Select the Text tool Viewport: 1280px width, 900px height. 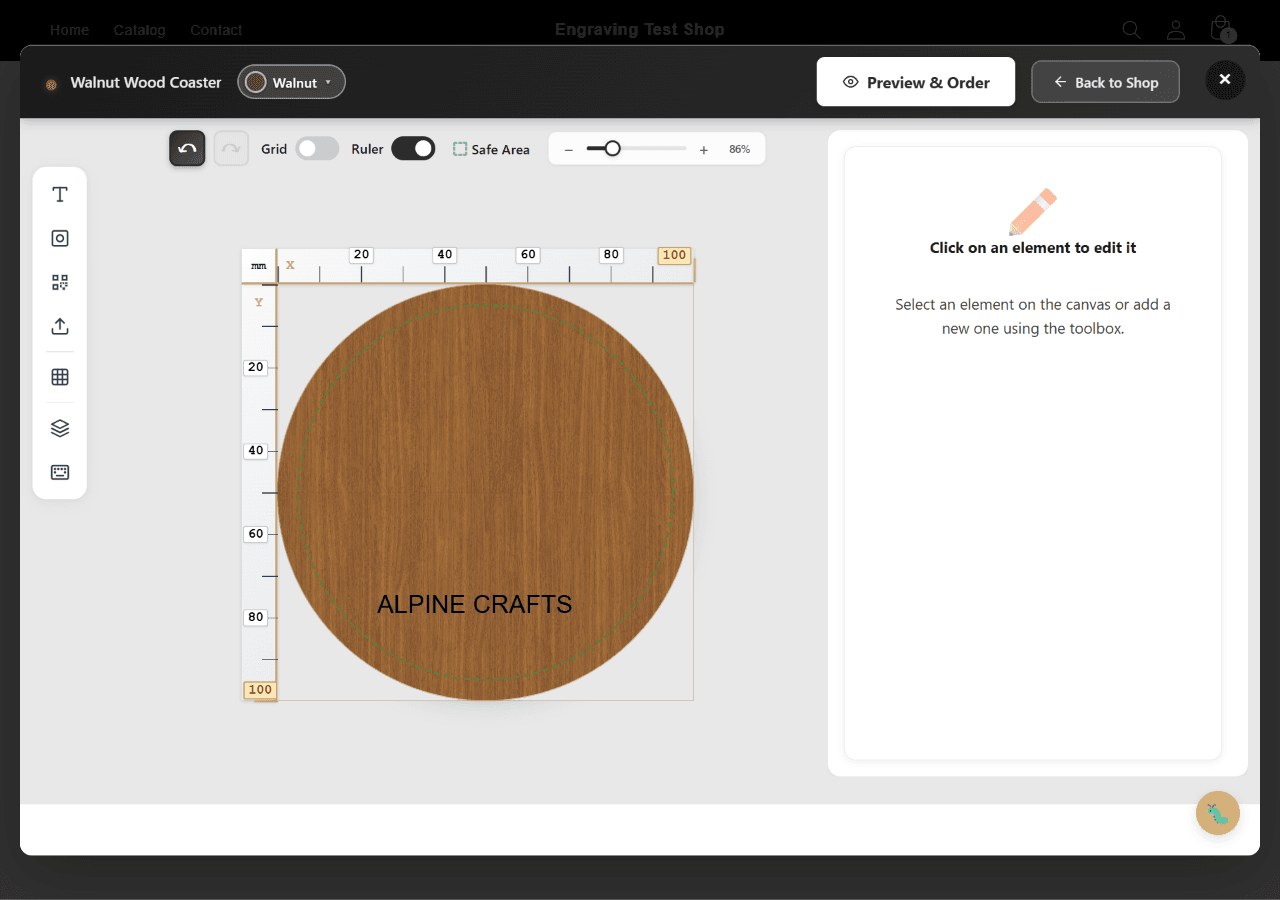(59, 194)
